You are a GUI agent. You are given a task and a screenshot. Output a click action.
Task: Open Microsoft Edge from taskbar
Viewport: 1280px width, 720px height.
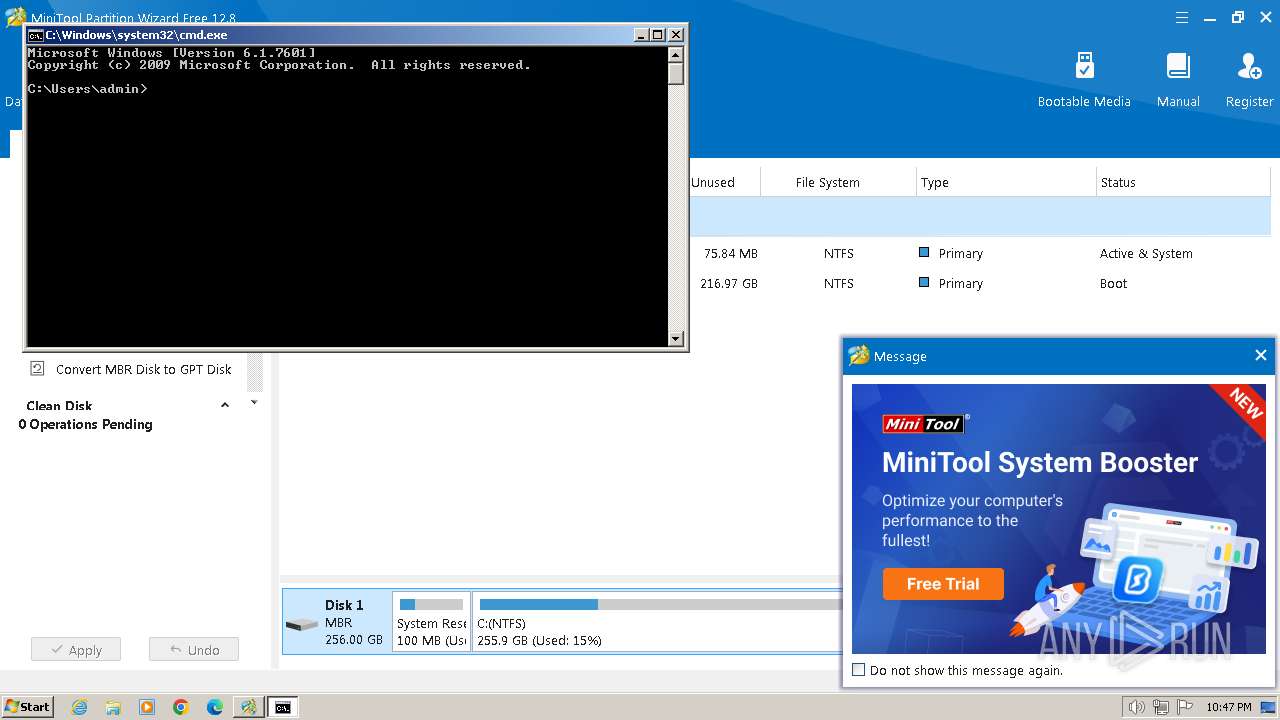215,707
